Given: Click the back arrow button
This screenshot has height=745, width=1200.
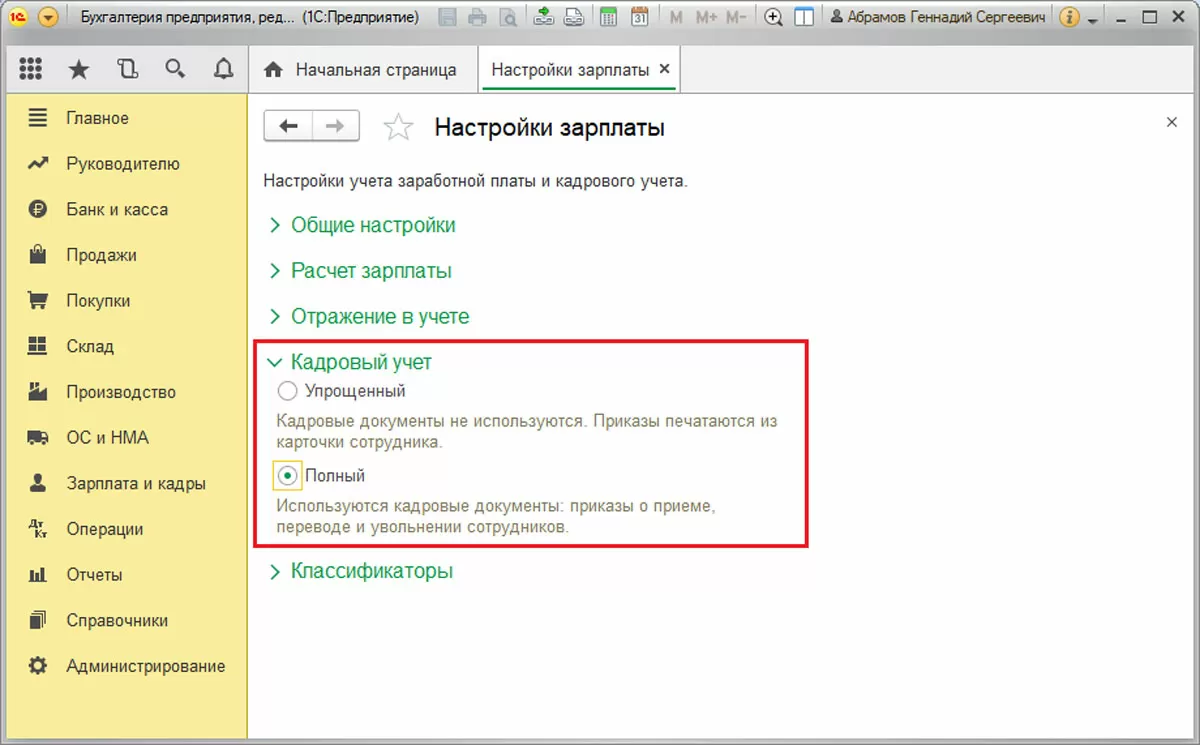Looking at the screenshot, I should [x=288, y=126].
